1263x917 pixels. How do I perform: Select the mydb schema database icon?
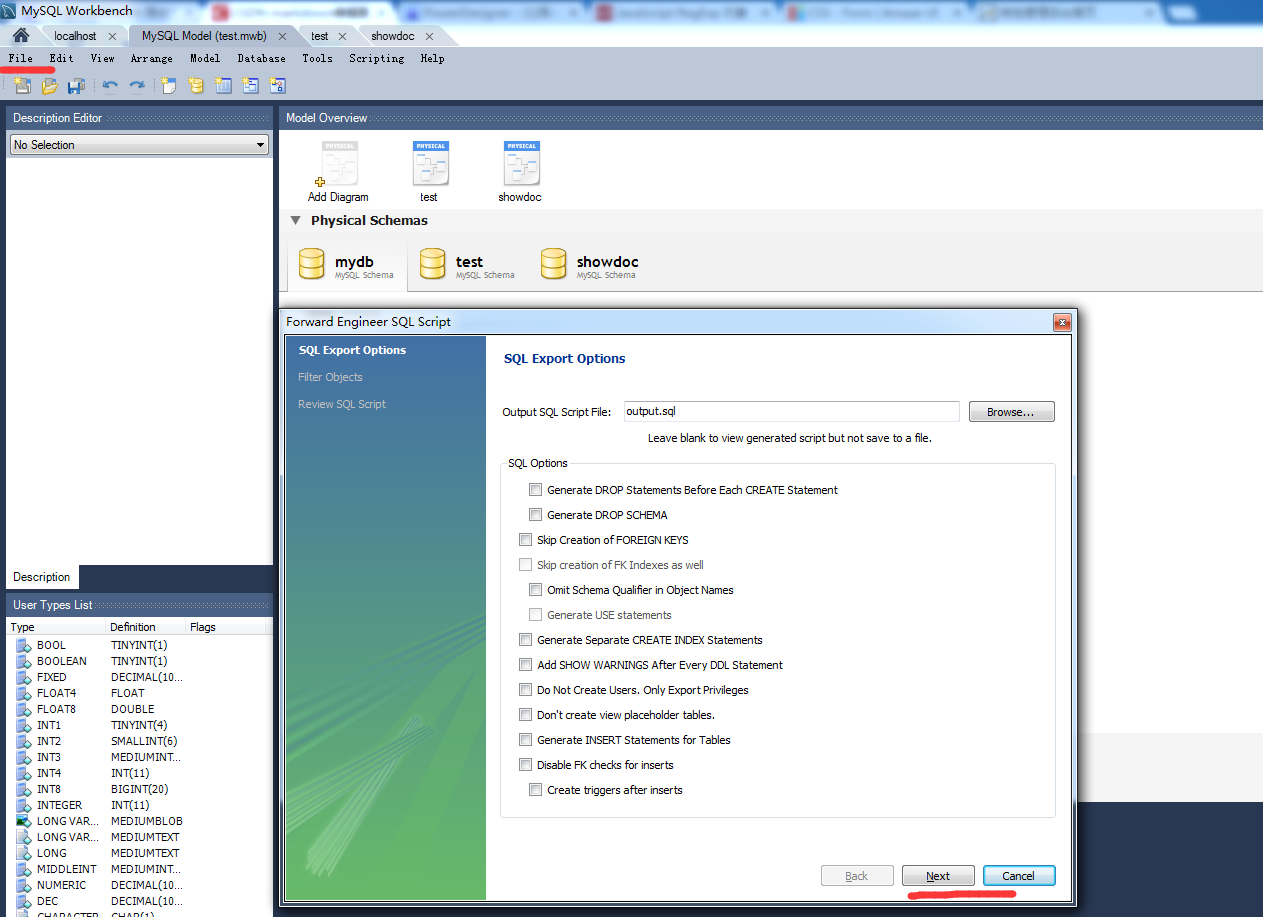[312, 264]
